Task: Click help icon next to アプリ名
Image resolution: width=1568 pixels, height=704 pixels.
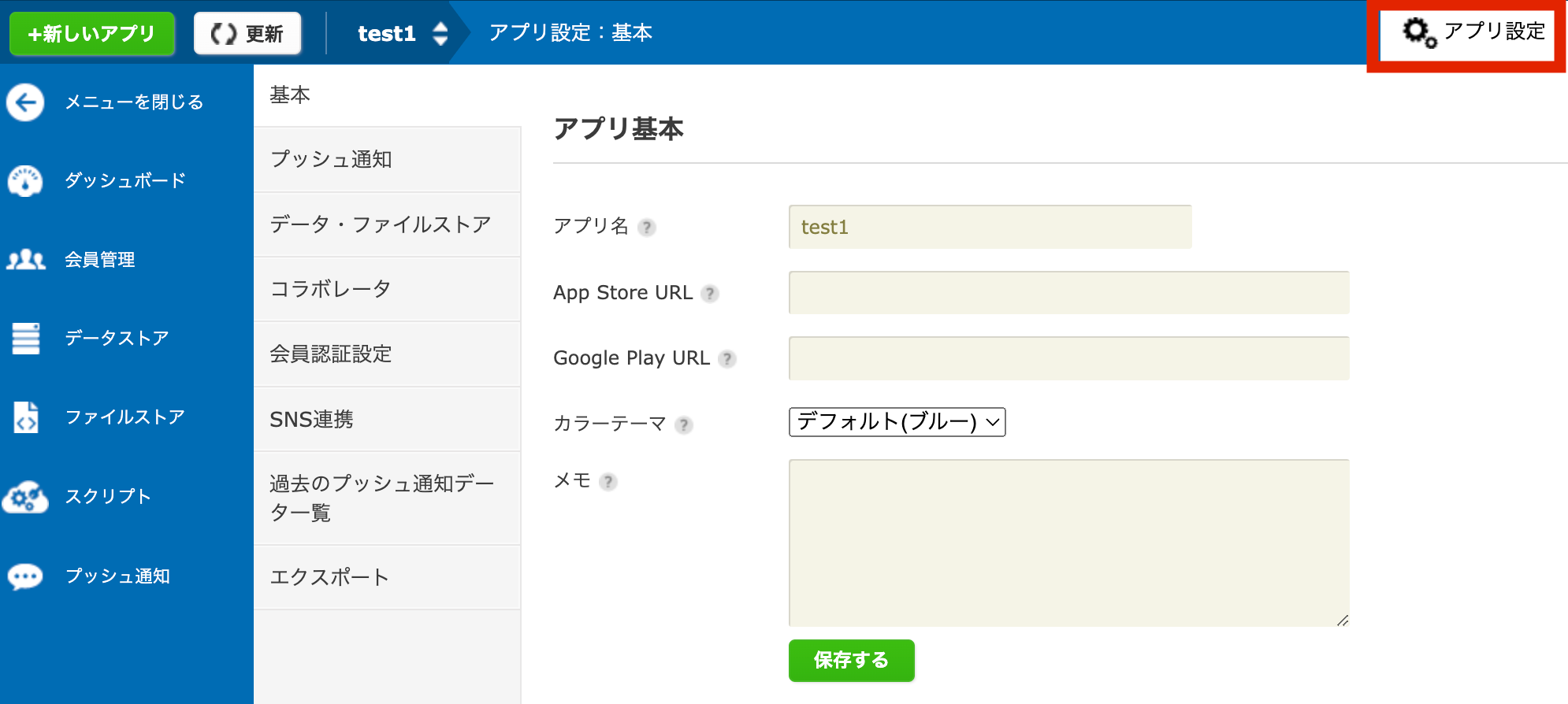Action: 647,228
